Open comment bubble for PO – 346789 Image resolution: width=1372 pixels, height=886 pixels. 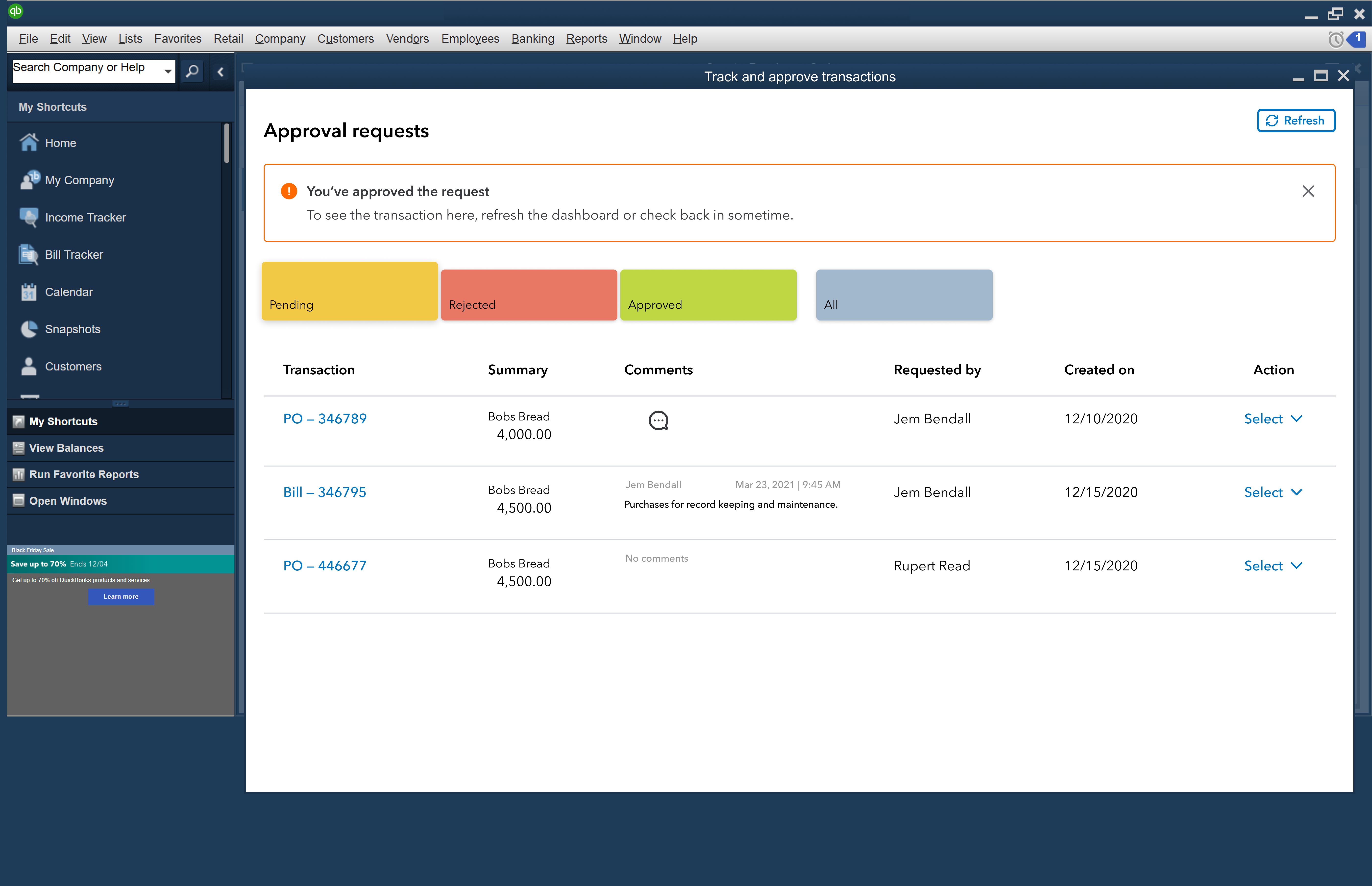point(658,420)
